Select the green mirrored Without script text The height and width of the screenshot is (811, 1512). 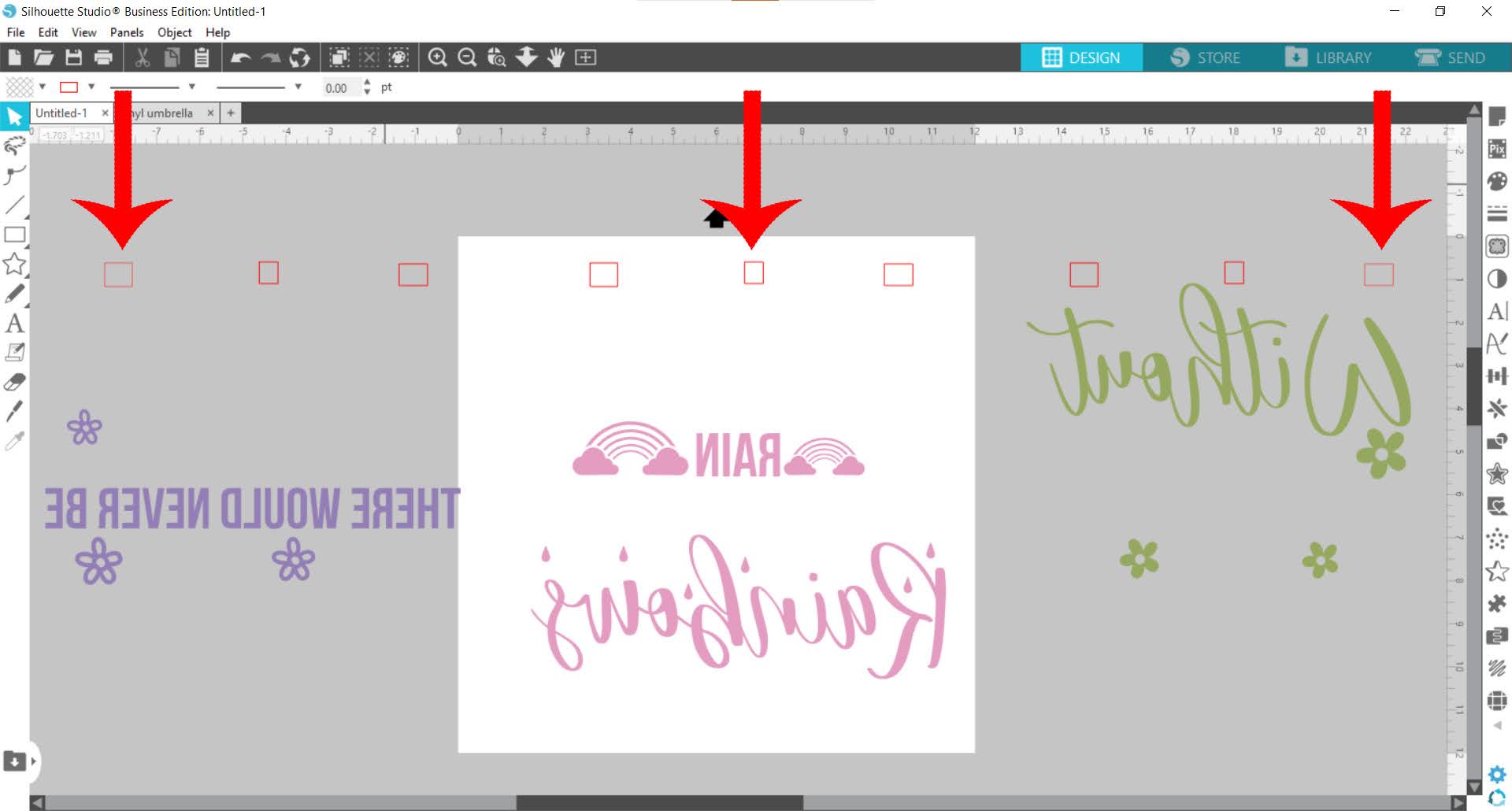point(1218,358)
